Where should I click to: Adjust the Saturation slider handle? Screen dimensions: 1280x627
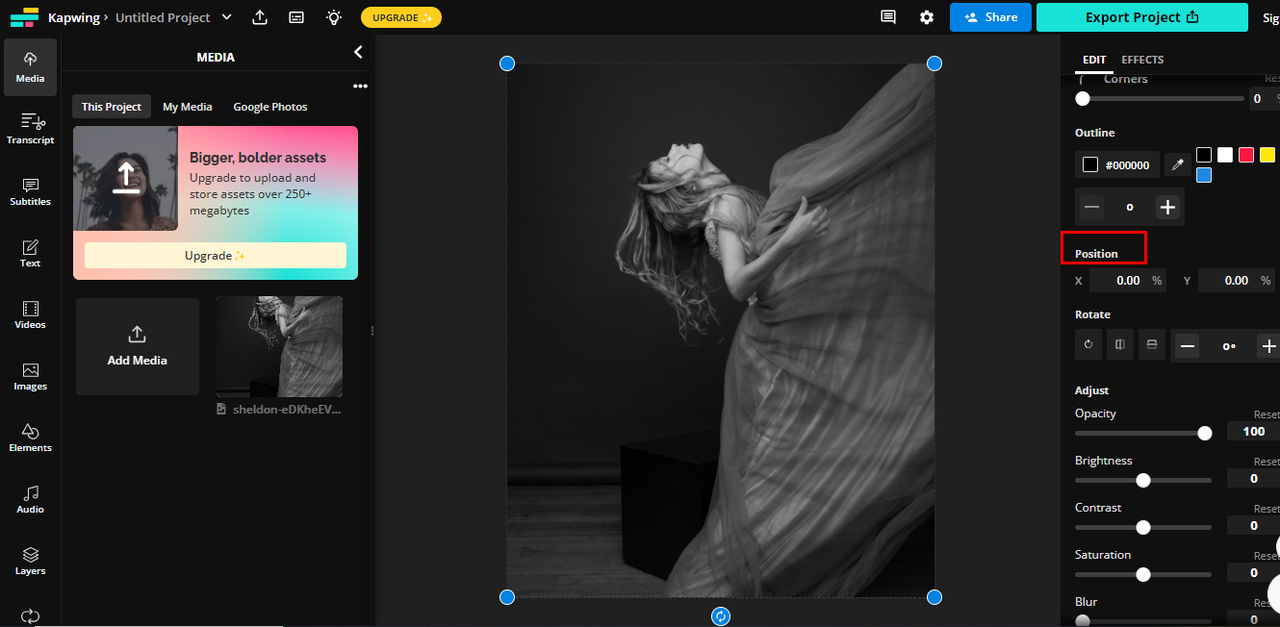1143,574
